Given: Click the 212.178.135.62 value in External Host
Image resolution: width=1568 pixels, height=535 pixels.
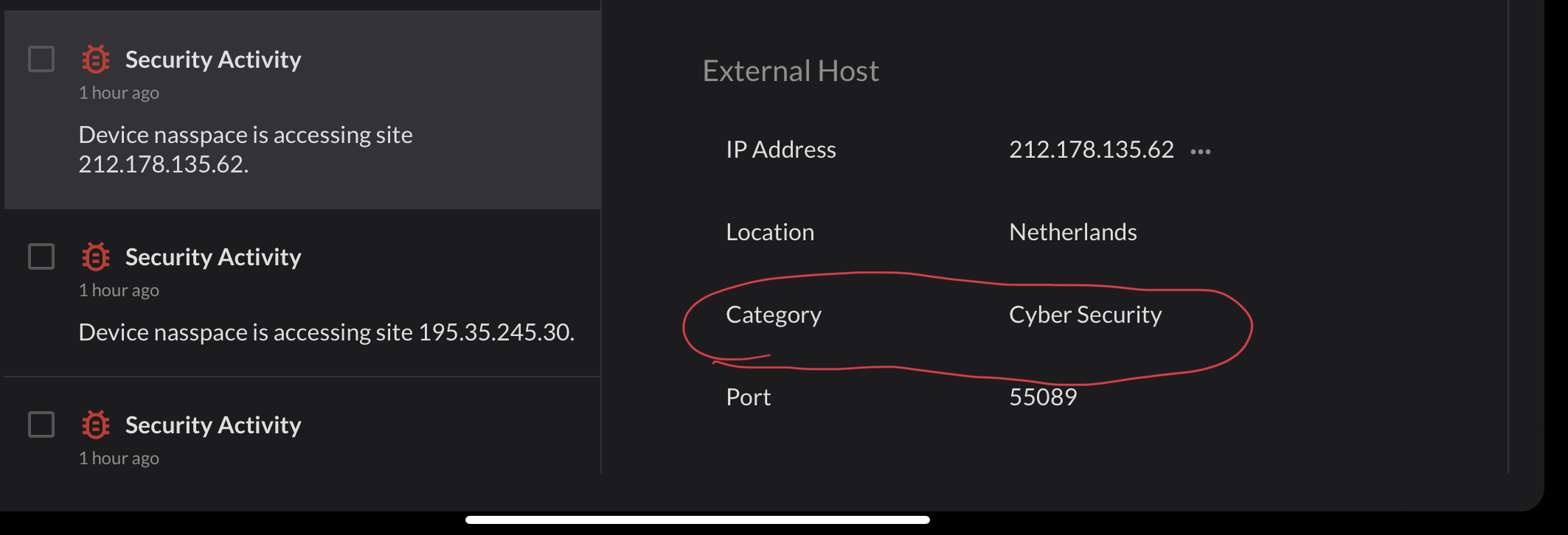Looking at the screenshot, I should [x=1091, y=150].
